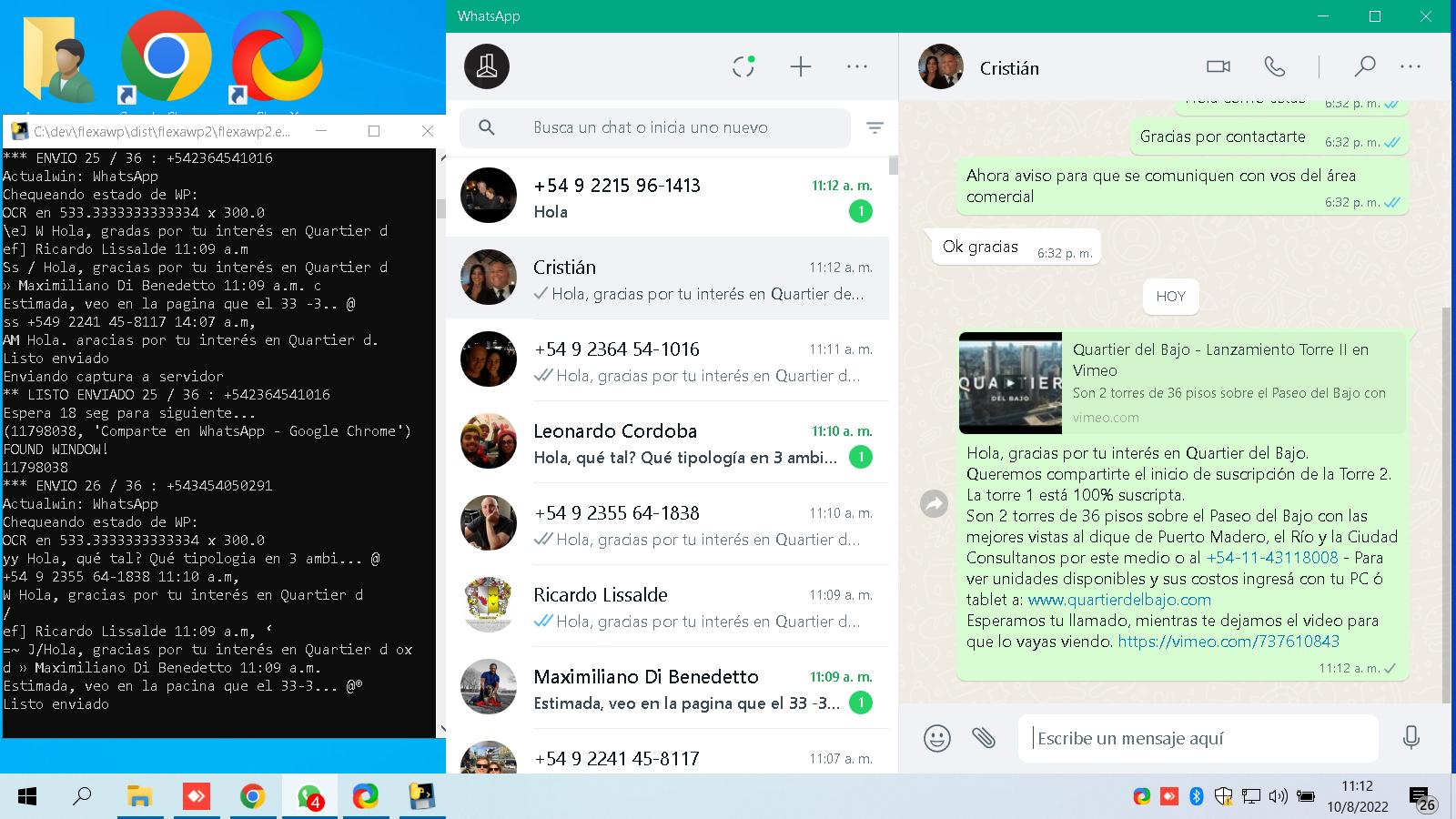Open chat with +54 9 2364 54-1016
The image size is (1456, 819).
667,360
